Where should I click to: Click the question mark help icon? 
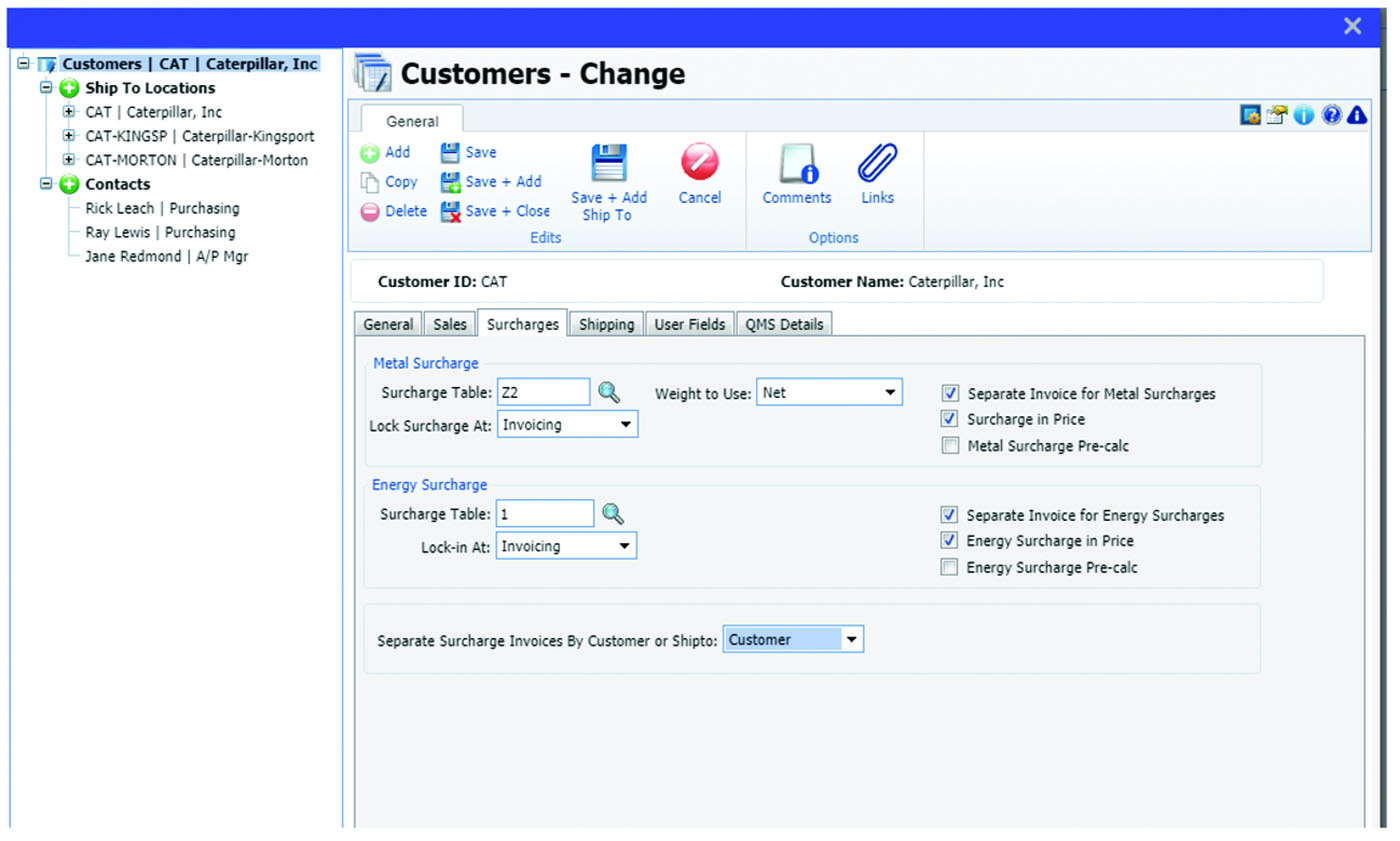click(1331, 115)
